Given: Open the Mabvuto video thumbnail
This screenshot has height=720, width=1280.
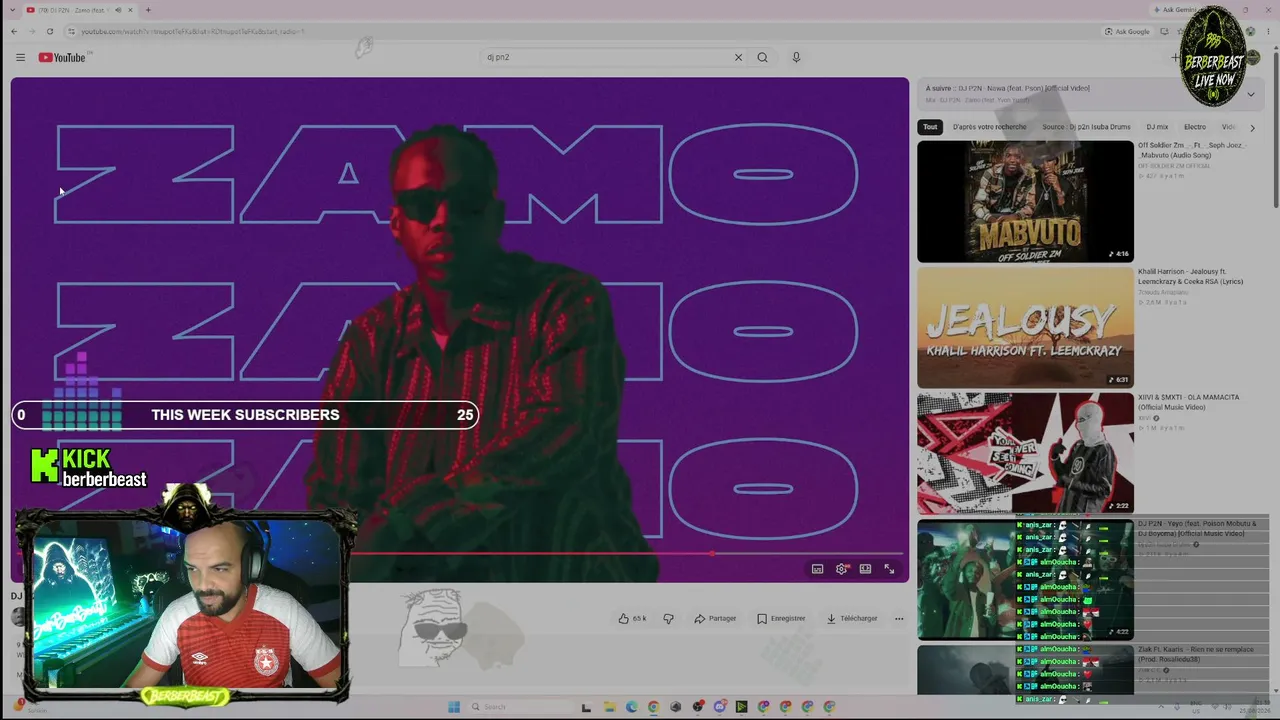Looking at the screenshot, I should (x=1025, y=201).
